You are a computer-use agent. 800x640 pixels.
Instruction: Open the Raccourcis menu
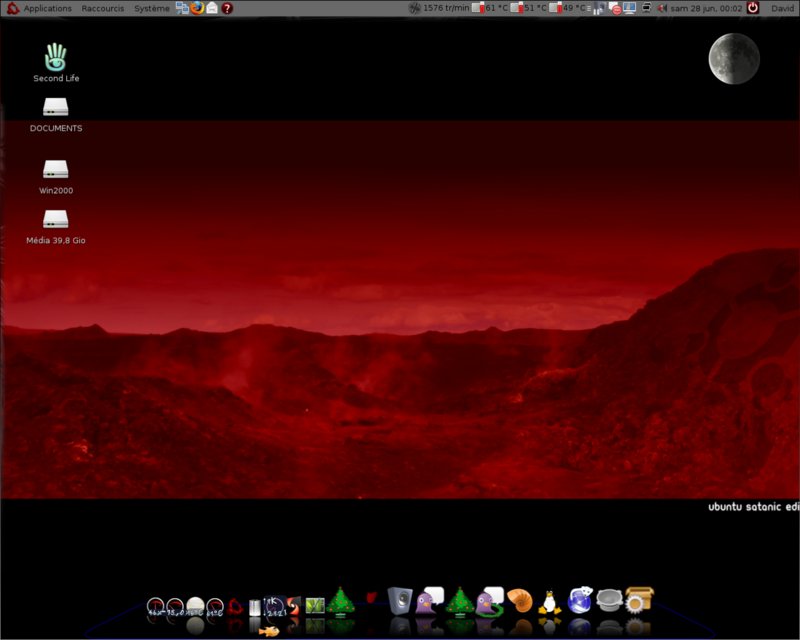click(103, 8)
